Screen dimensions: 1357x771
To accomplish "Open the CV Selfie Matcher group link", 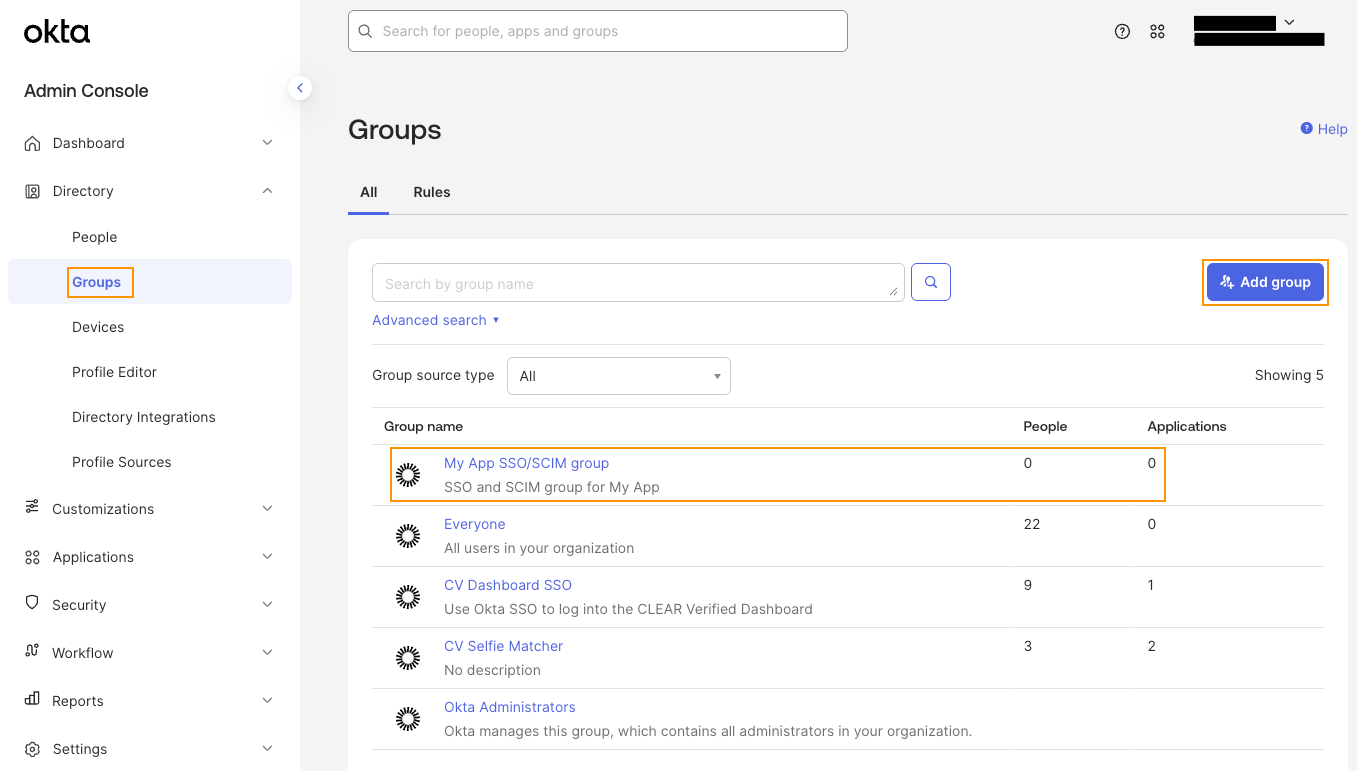I will pyautogui.click(x=504, y=646).
